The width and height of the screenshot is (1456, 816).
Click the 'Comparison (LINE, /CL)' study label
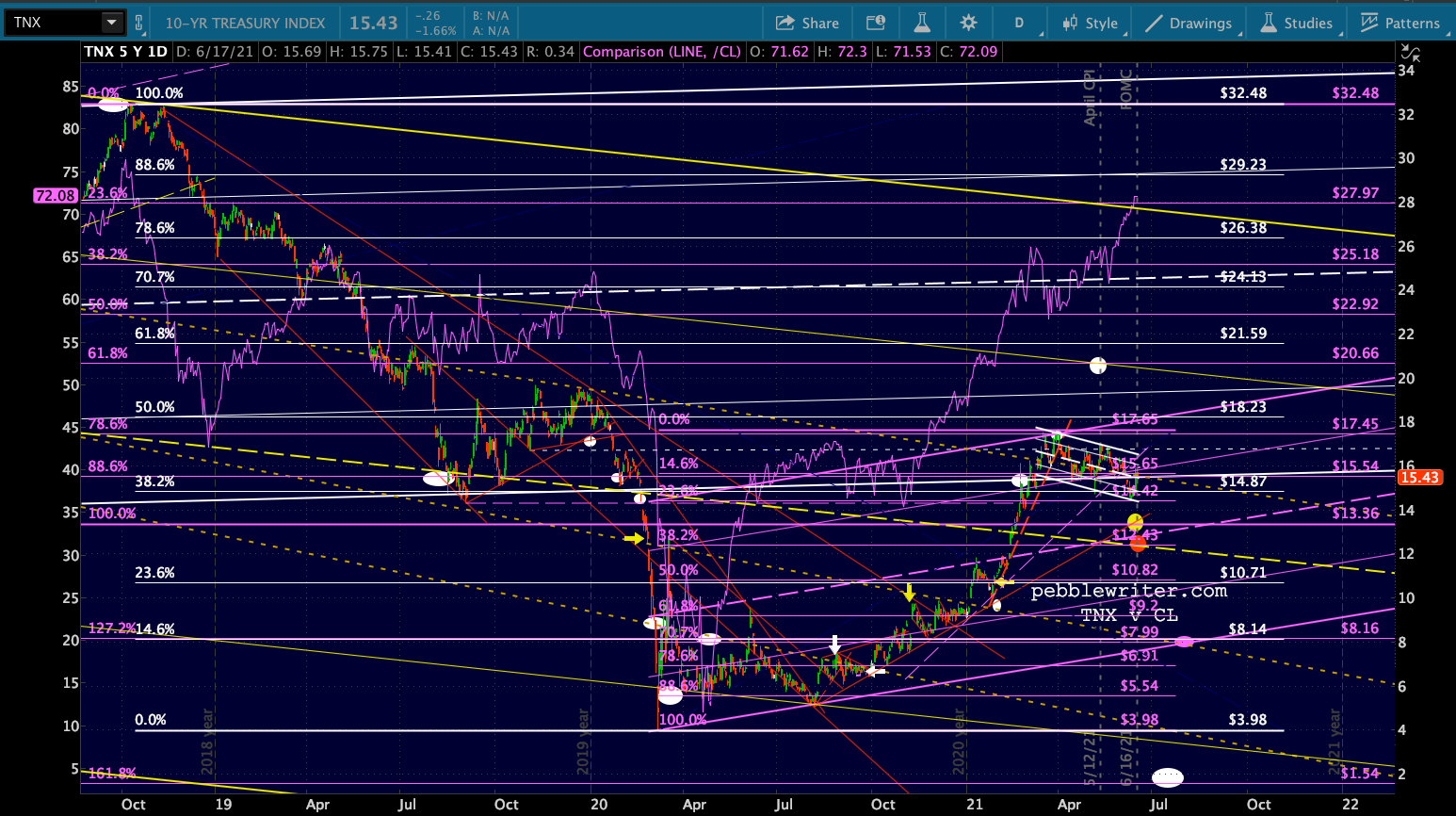(662, 52)
